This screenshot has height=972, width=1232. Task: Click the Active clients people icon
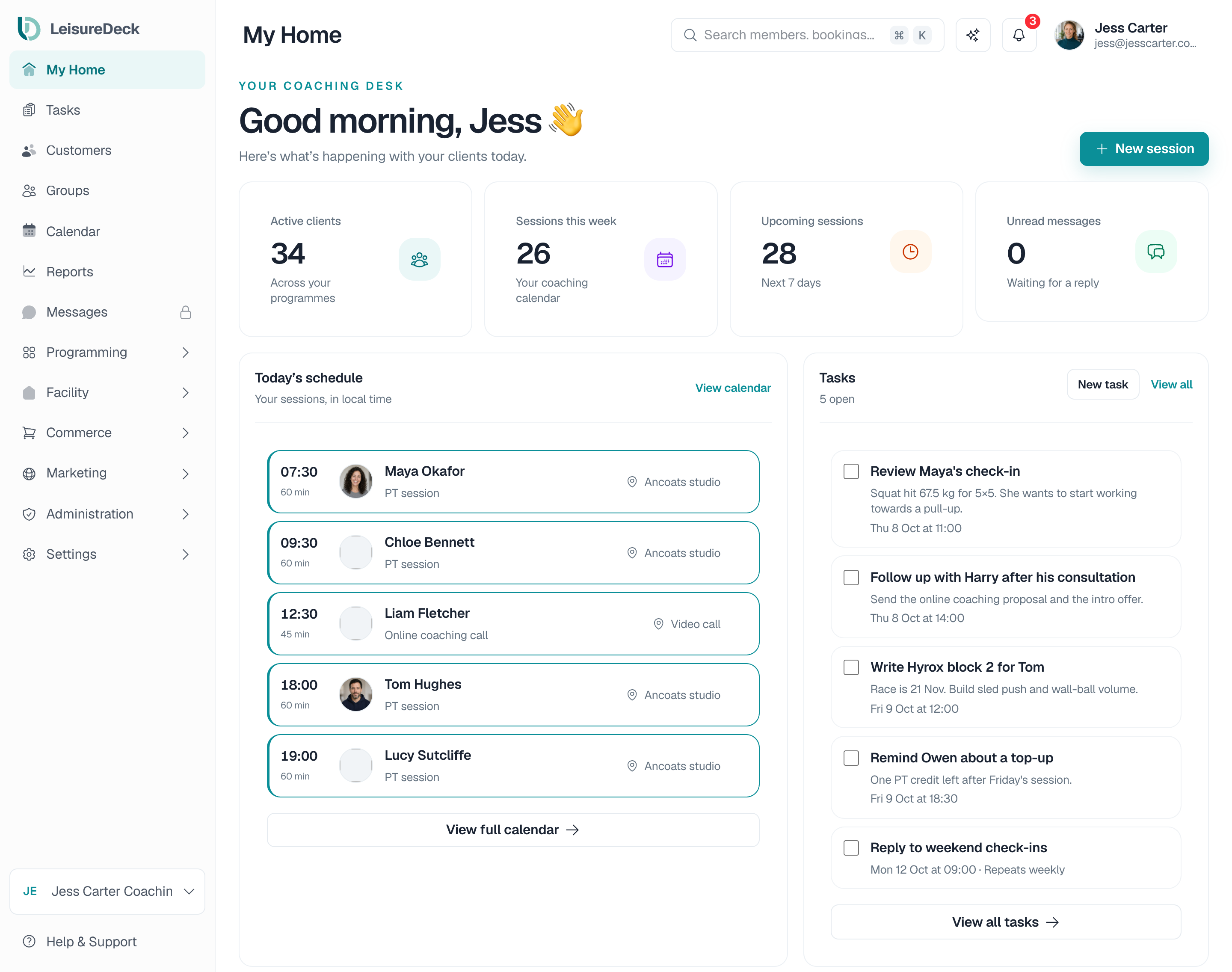419,260
